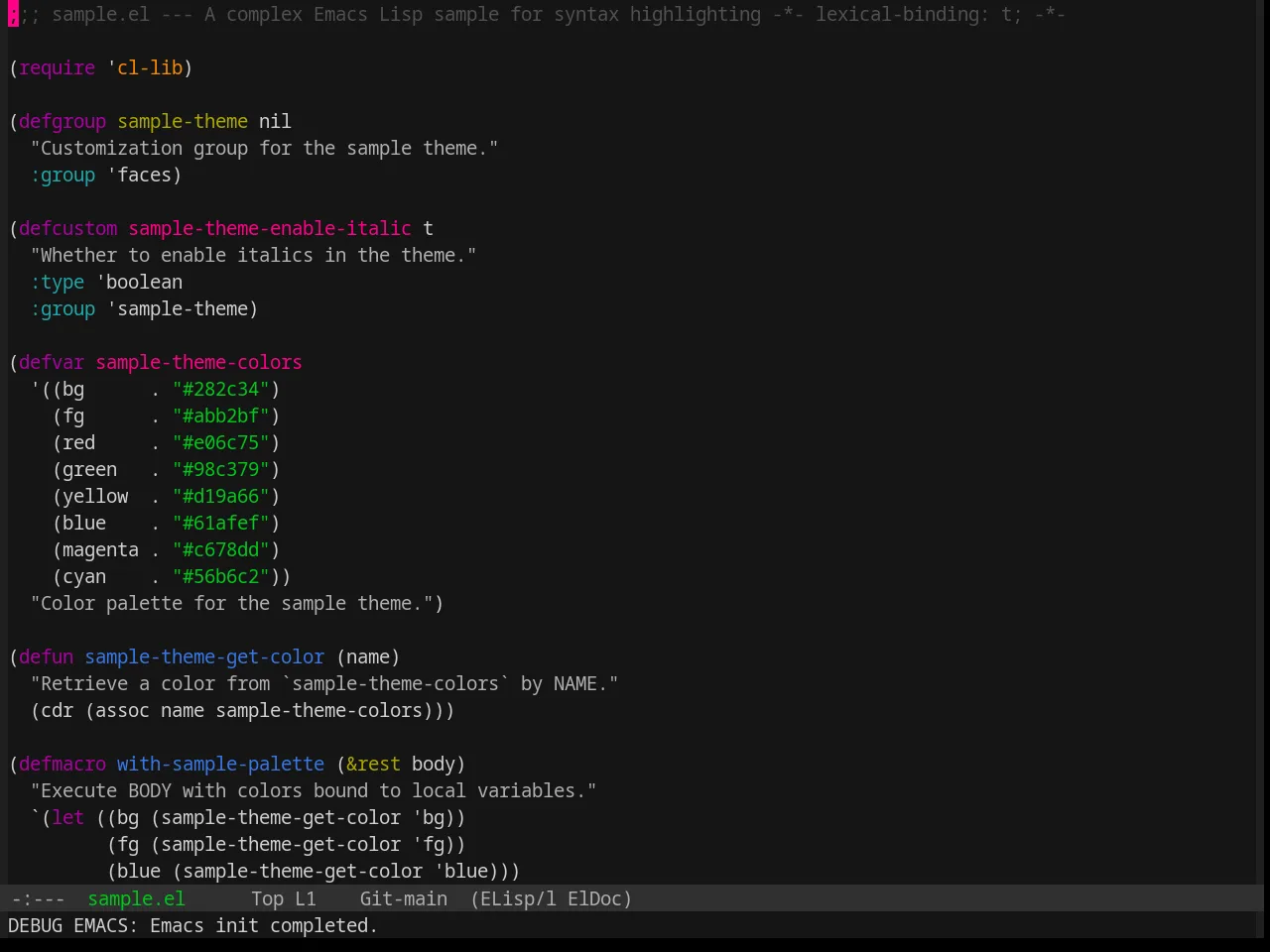Viewport: 1270px width, 952px height.
Task: Click the "Color palette for the sample theme." docstring
Action: pyautogui.click(x=231, y=603)
